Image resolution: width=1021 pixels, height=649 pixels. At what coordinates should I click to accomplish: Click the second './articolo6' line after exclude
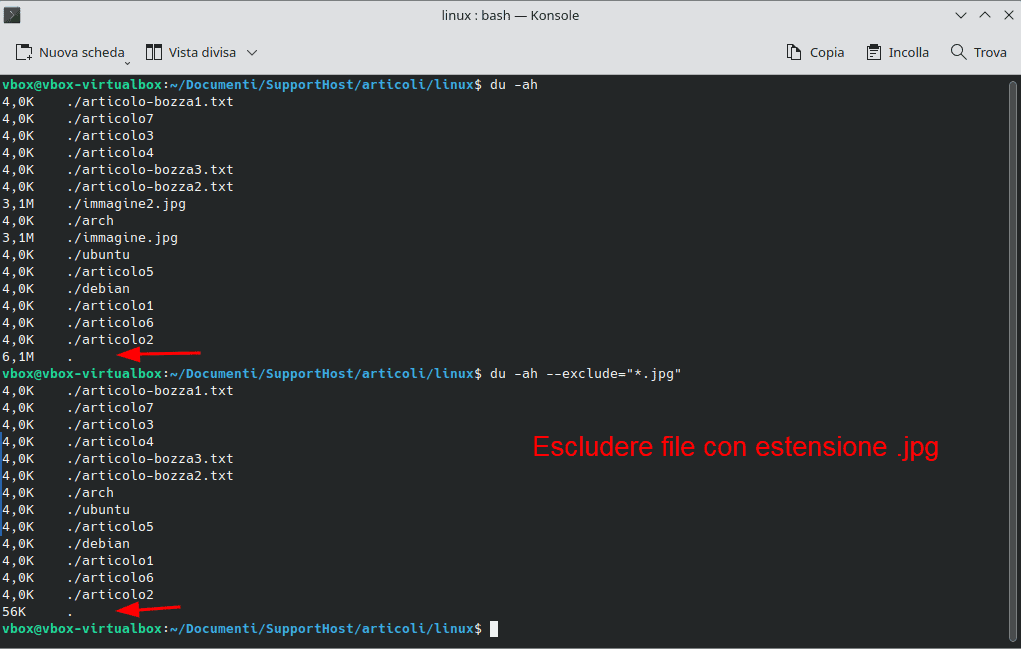point(110,577)
